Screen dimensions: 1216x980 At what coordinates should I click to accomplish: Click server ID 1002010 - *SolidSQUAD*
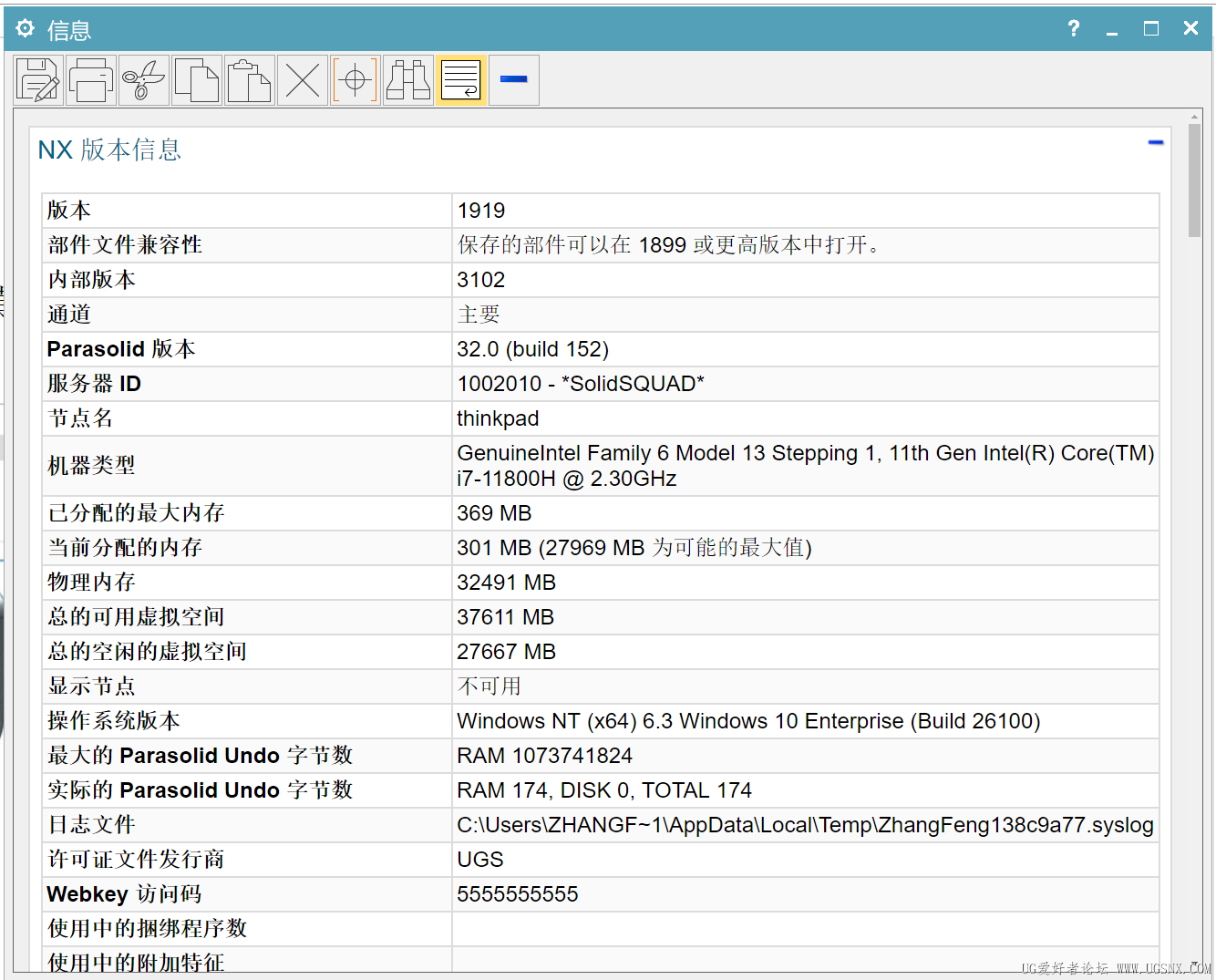coord(581,384)
